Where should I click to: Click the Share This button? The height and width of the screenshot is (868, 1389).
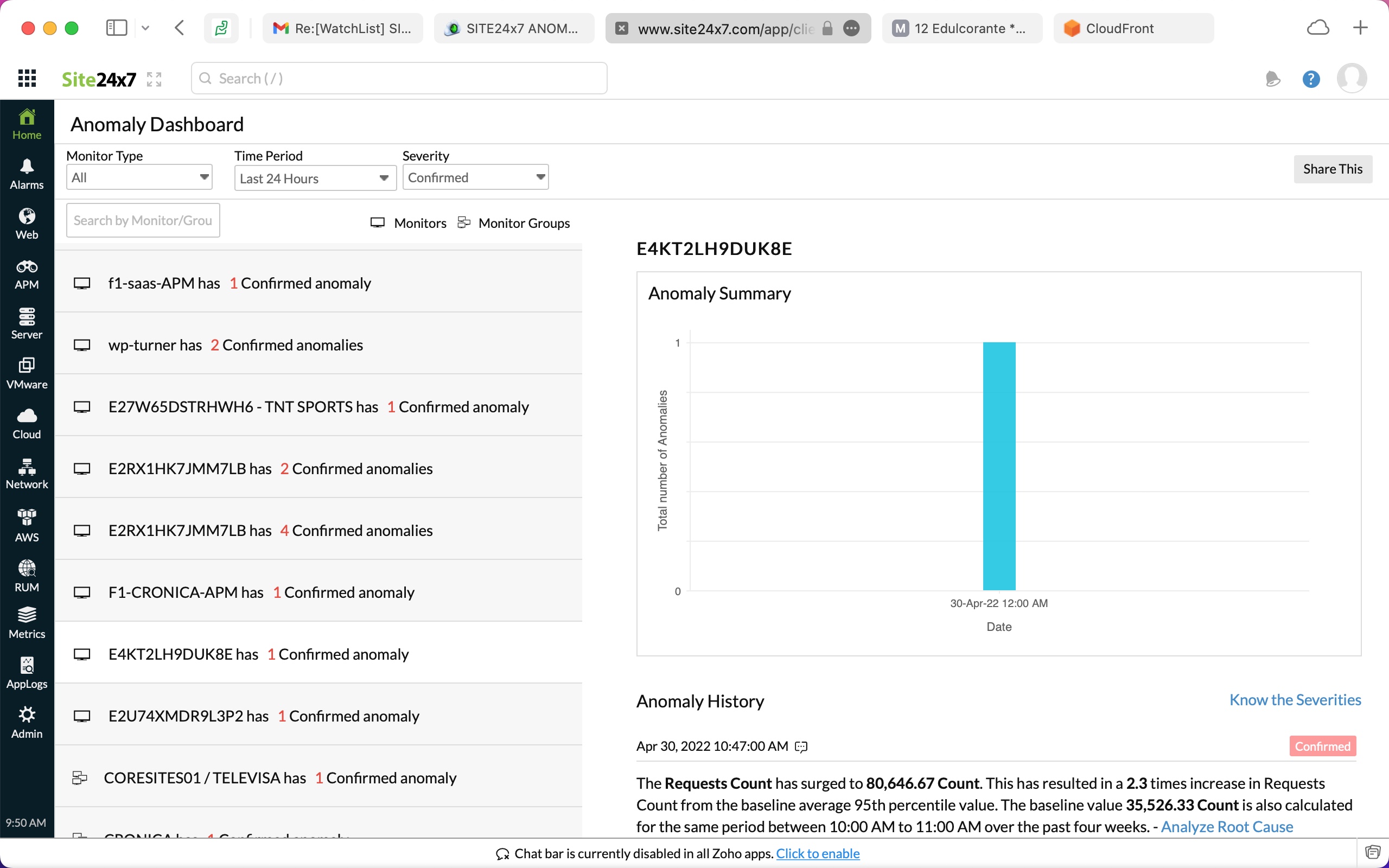coord(1332,169)
